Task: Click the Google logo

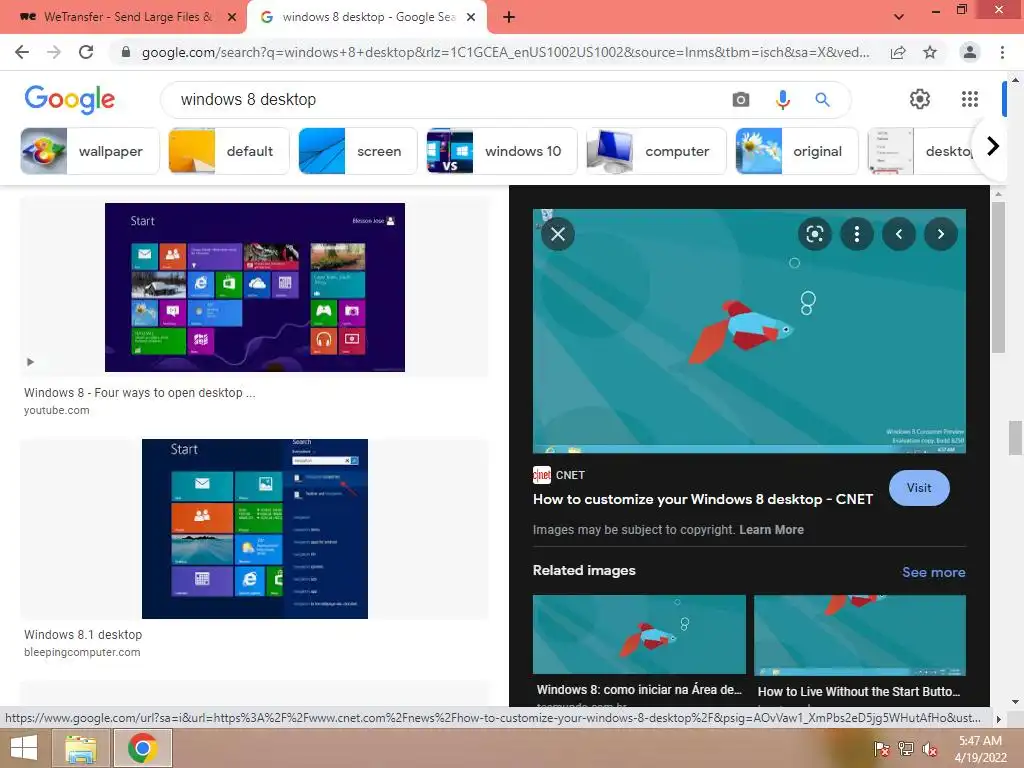Action: 70,99
